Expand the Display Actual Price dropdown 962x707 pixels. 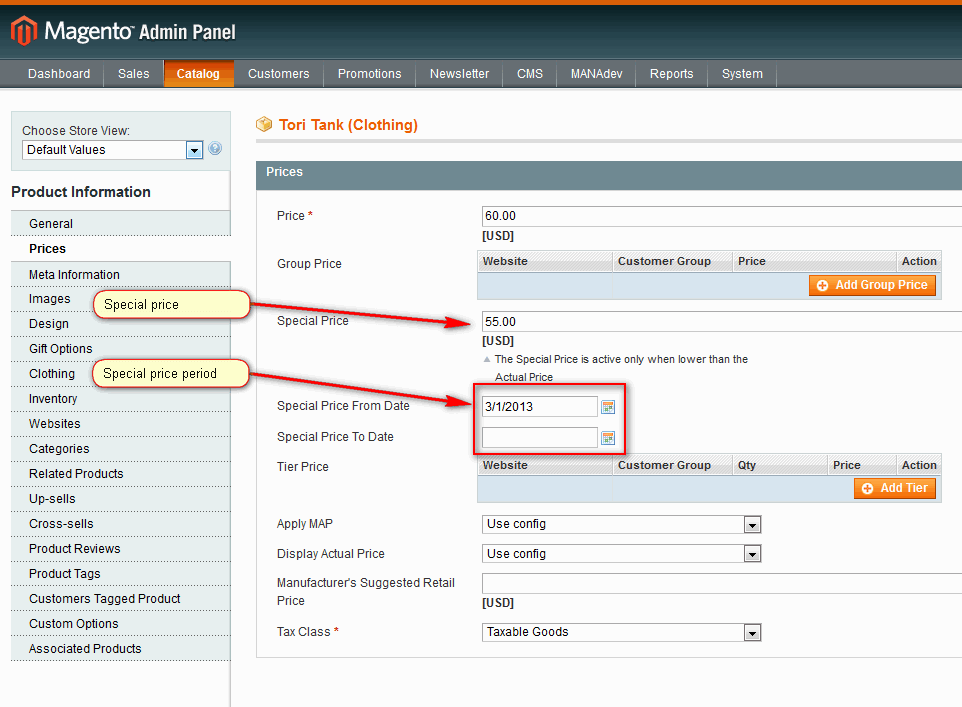point(621,554)
